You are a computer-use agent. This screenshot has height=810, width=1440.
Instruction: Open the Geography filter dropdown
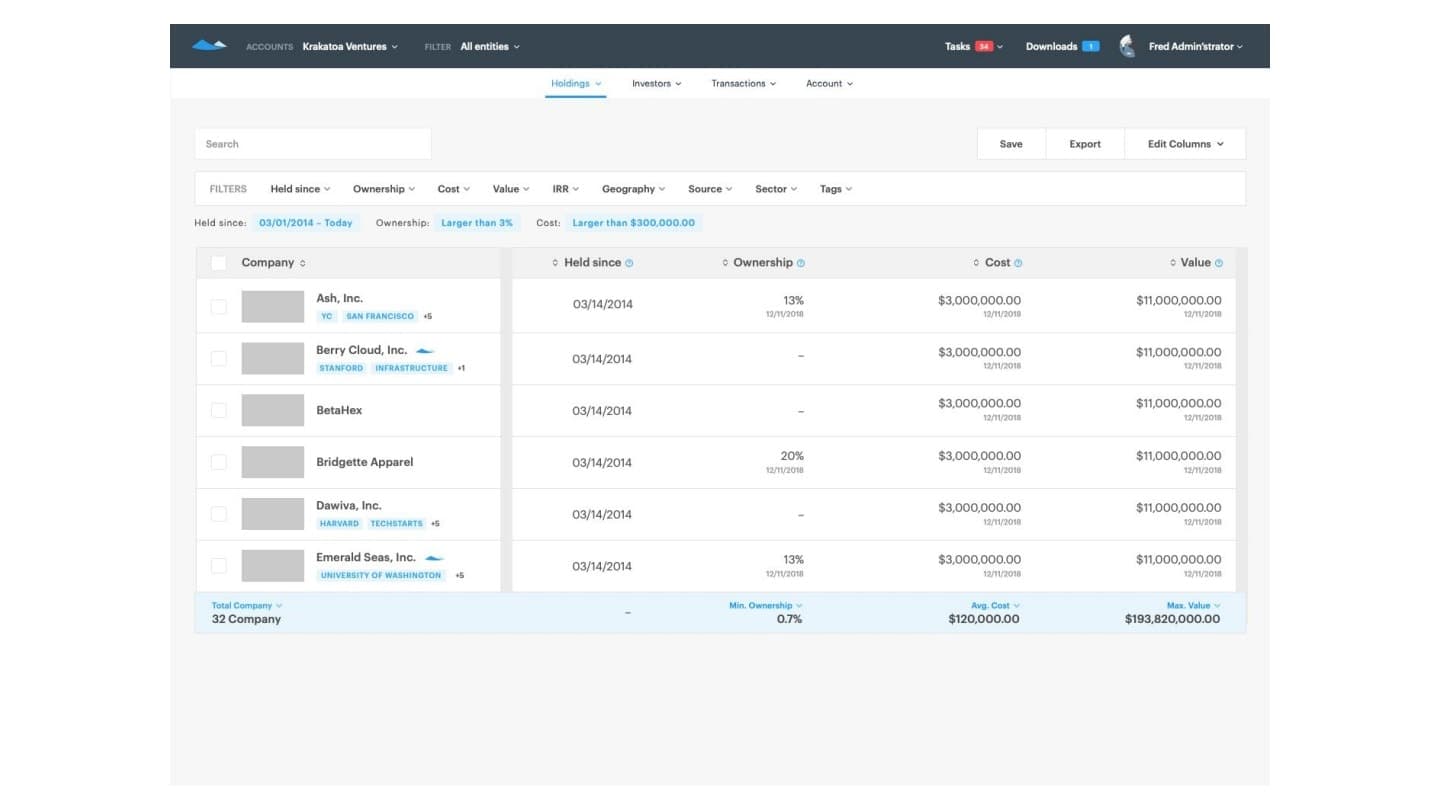634,189
